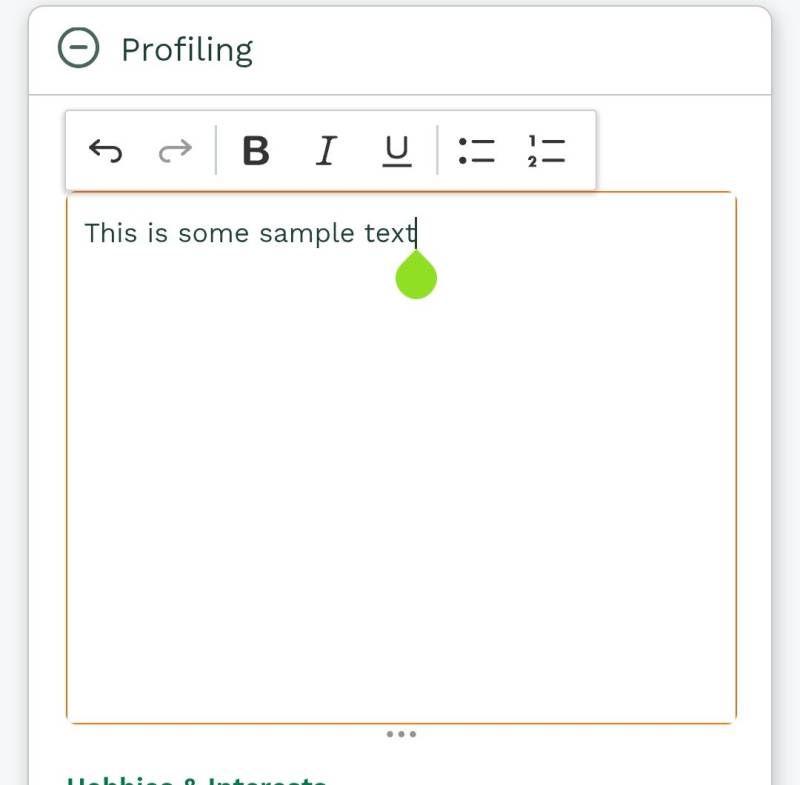Screen dimensions: 800x785
Task: Toggle italic formatting
Action: tap(325, 151)
